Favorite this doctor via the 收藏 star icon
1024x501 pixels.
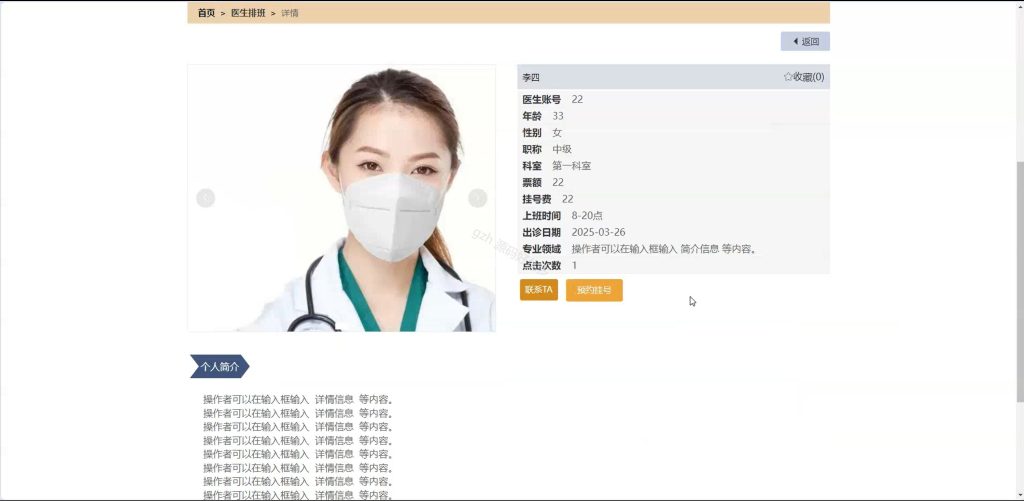pos(788,76)
